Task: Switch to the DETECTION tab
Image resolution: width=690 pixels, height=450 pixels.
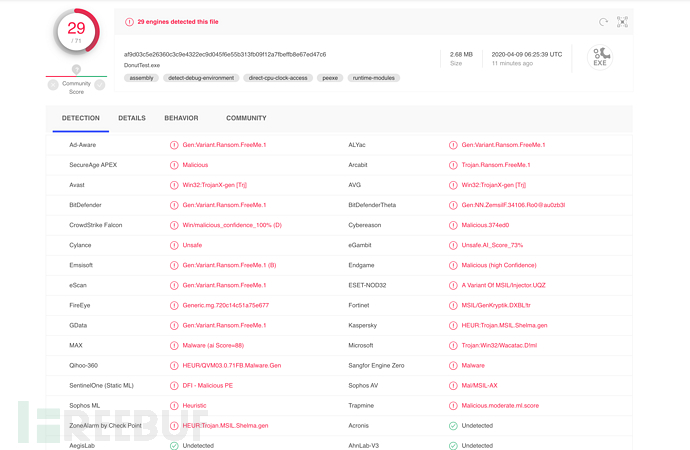Action: click(81, 118)
